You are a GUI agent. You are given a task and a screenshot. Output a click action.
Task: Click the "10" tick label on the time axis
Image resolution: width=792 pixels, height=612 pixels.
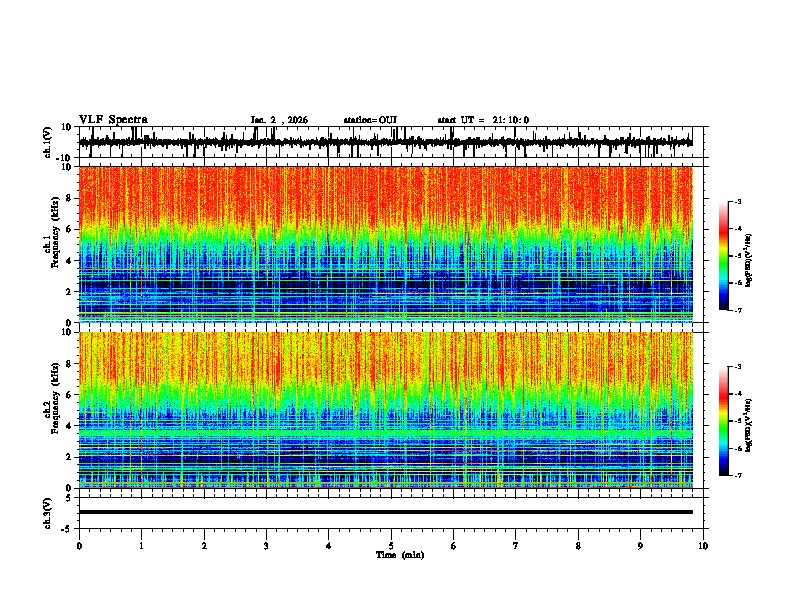click(703, 546)
